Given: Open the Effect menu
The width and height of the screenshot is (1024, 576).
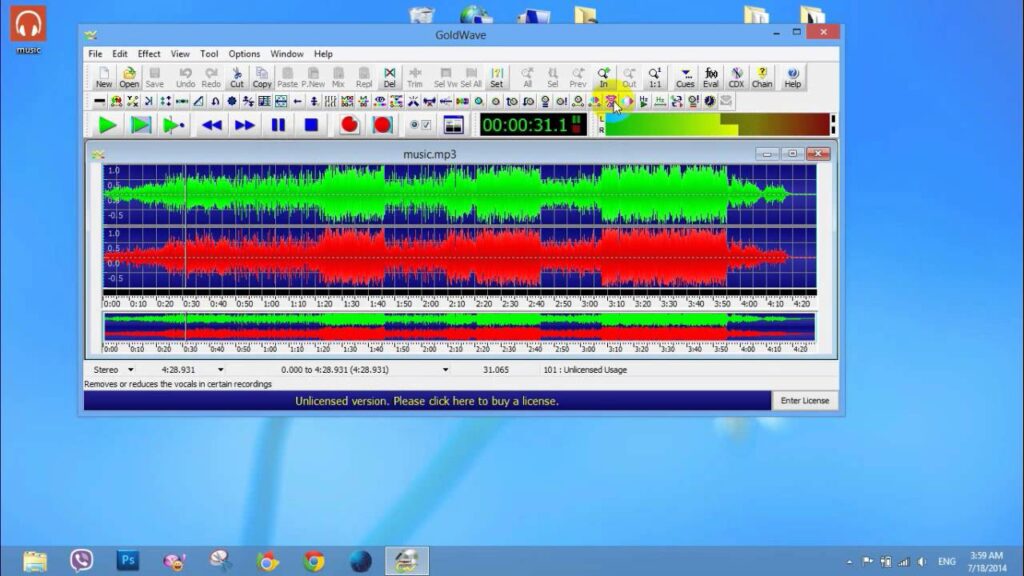Looking at the screenshot, I should [148, 54].
